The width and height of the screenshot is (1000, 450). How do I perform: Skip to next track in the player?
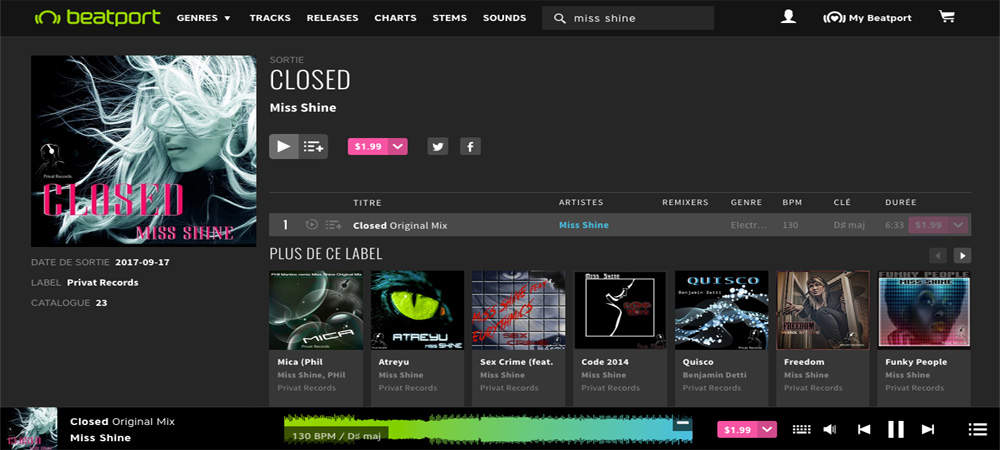coord(928,429)
